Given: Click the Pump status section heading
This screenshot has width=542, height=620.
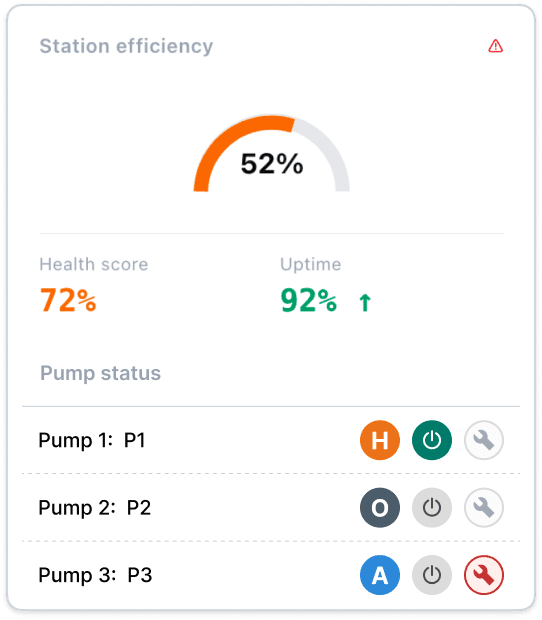Looking at the screenshot, I should point(100,373).
